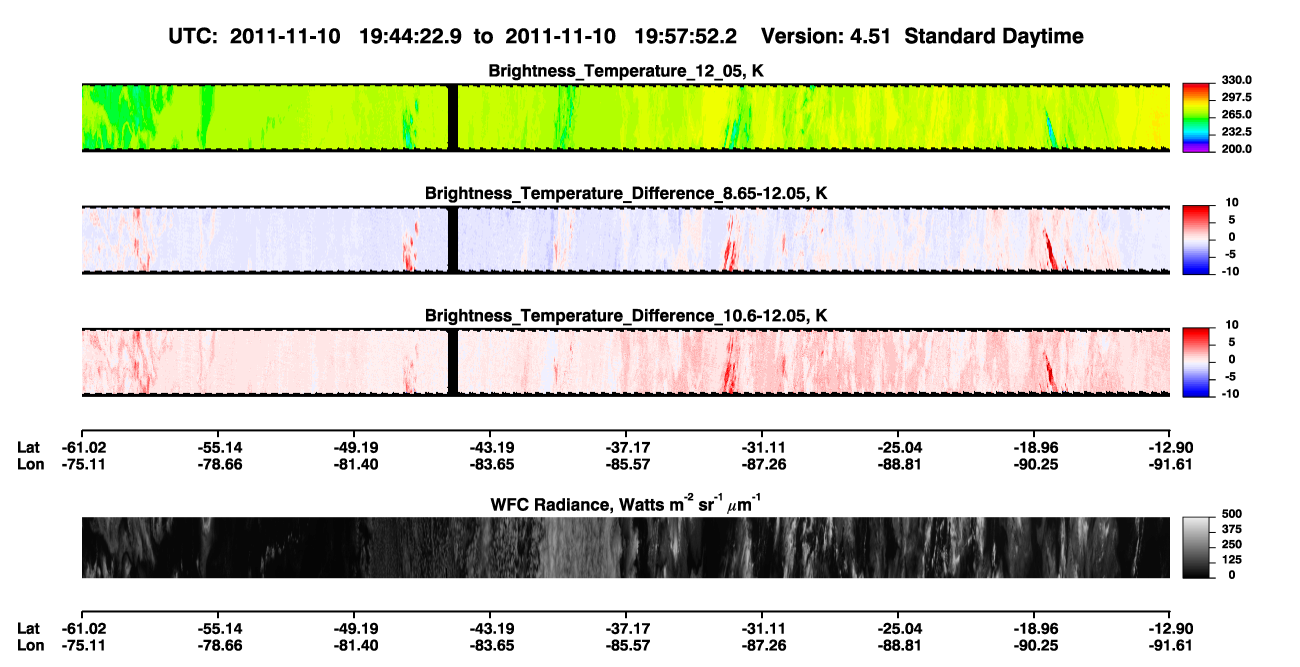Click the 10.6-12.05 difference image strip

click(x=626, y=362)
